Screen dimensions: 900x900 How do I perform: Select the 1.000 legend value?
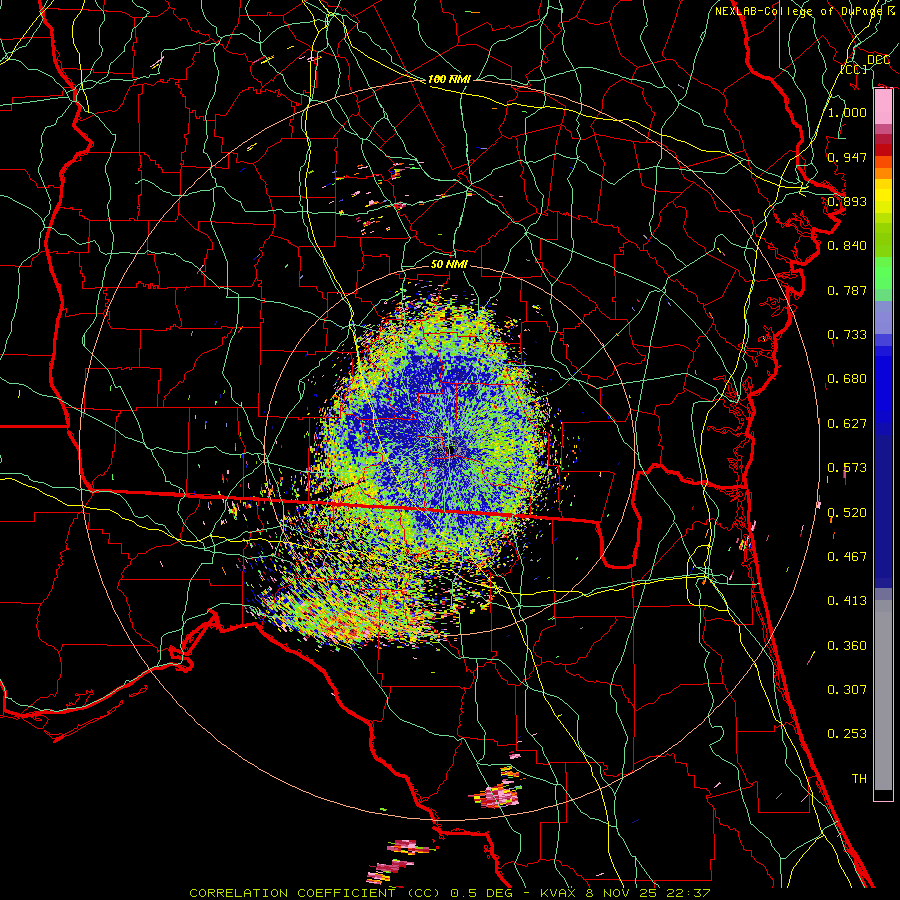tap(847, 112)
